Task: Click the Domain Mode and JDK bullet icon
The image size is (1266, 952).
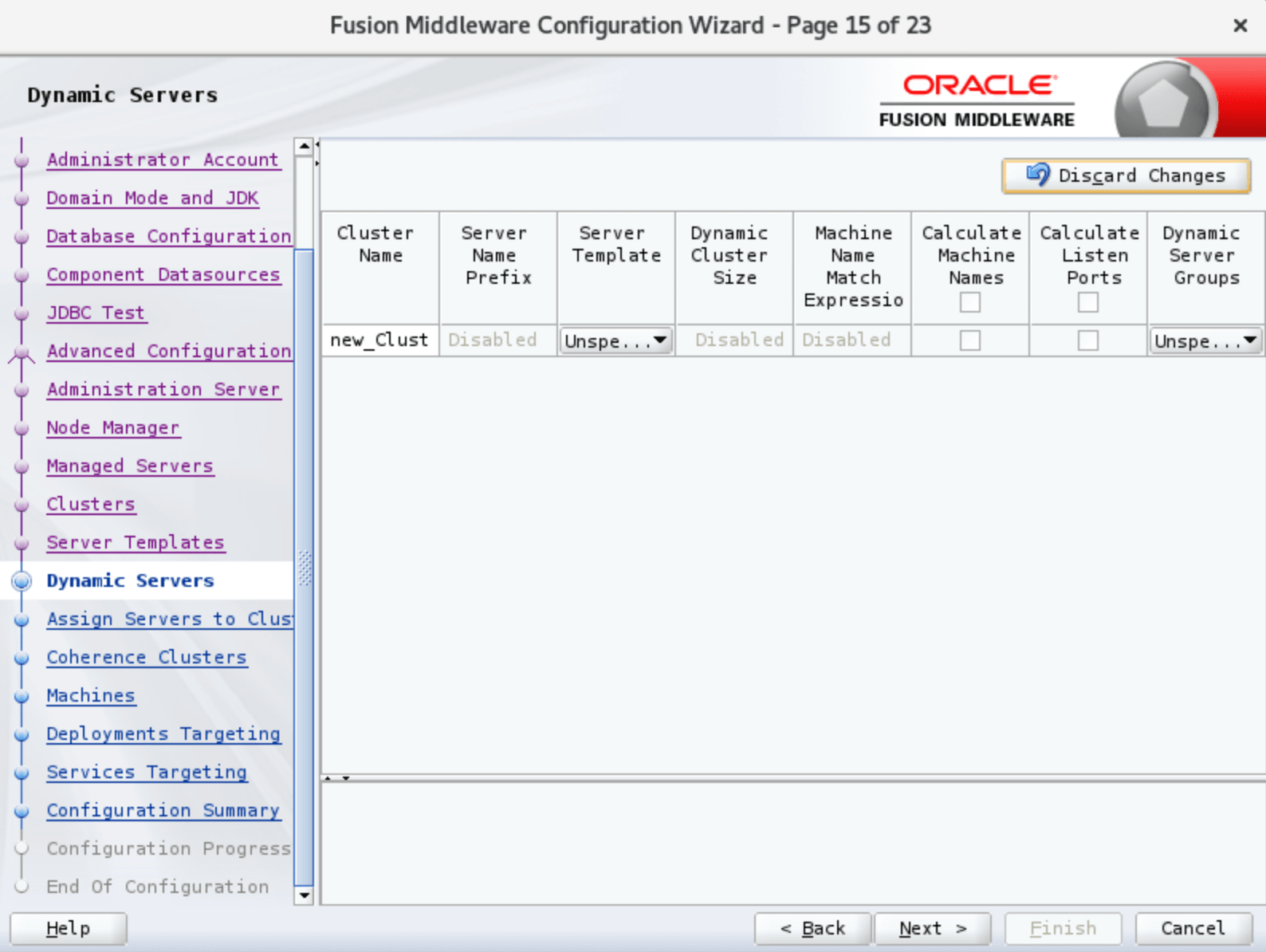Action: (22, 199)
